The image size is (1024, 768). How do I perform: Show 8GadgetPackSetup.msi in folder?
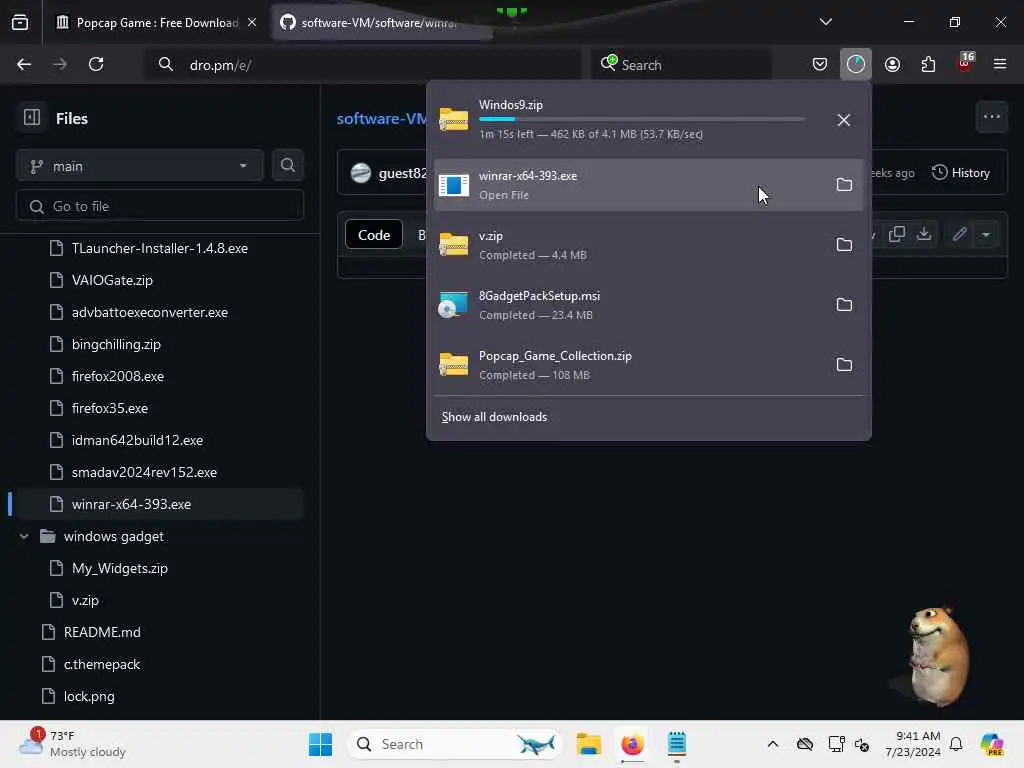pos(844,305)
